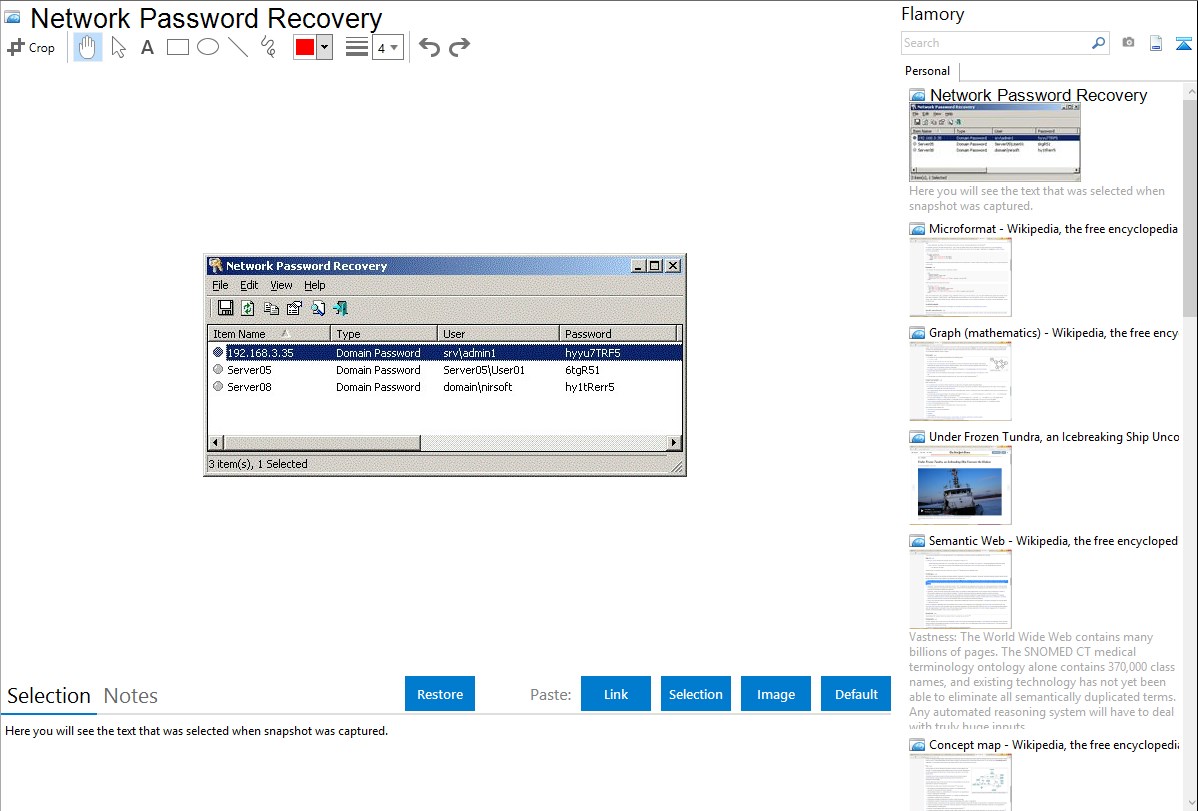Image resolution: width=1198 pixels, height=811 pixels.
Task: Select the arrow pointer tool
Action: (x=118, y=47)
